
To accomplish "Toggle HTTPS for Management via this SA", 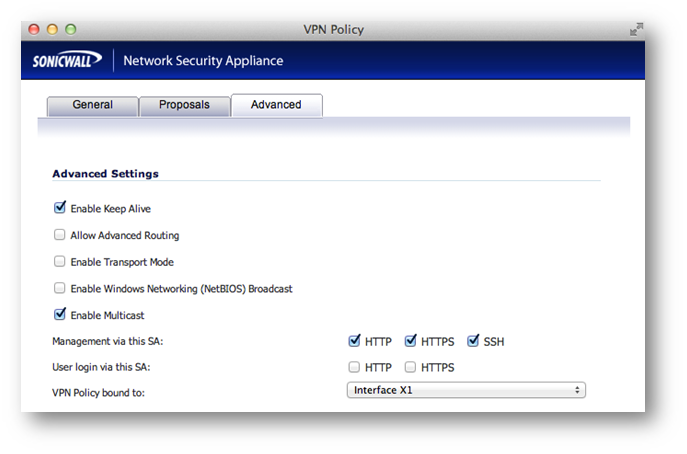I will click(x=410, y=342).
